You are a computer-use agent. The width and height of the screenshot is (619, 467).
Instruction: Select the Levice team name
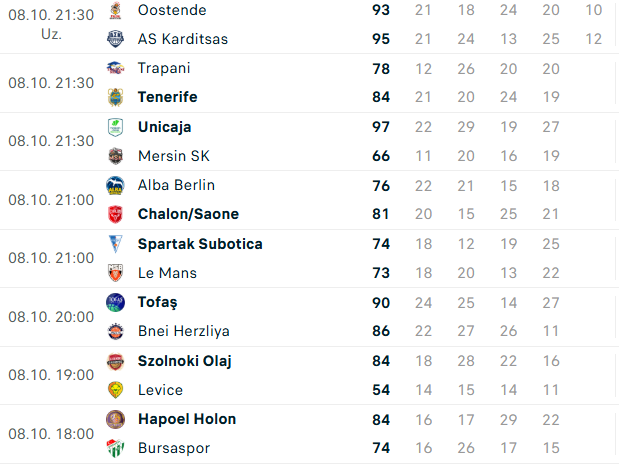(160, 390)
